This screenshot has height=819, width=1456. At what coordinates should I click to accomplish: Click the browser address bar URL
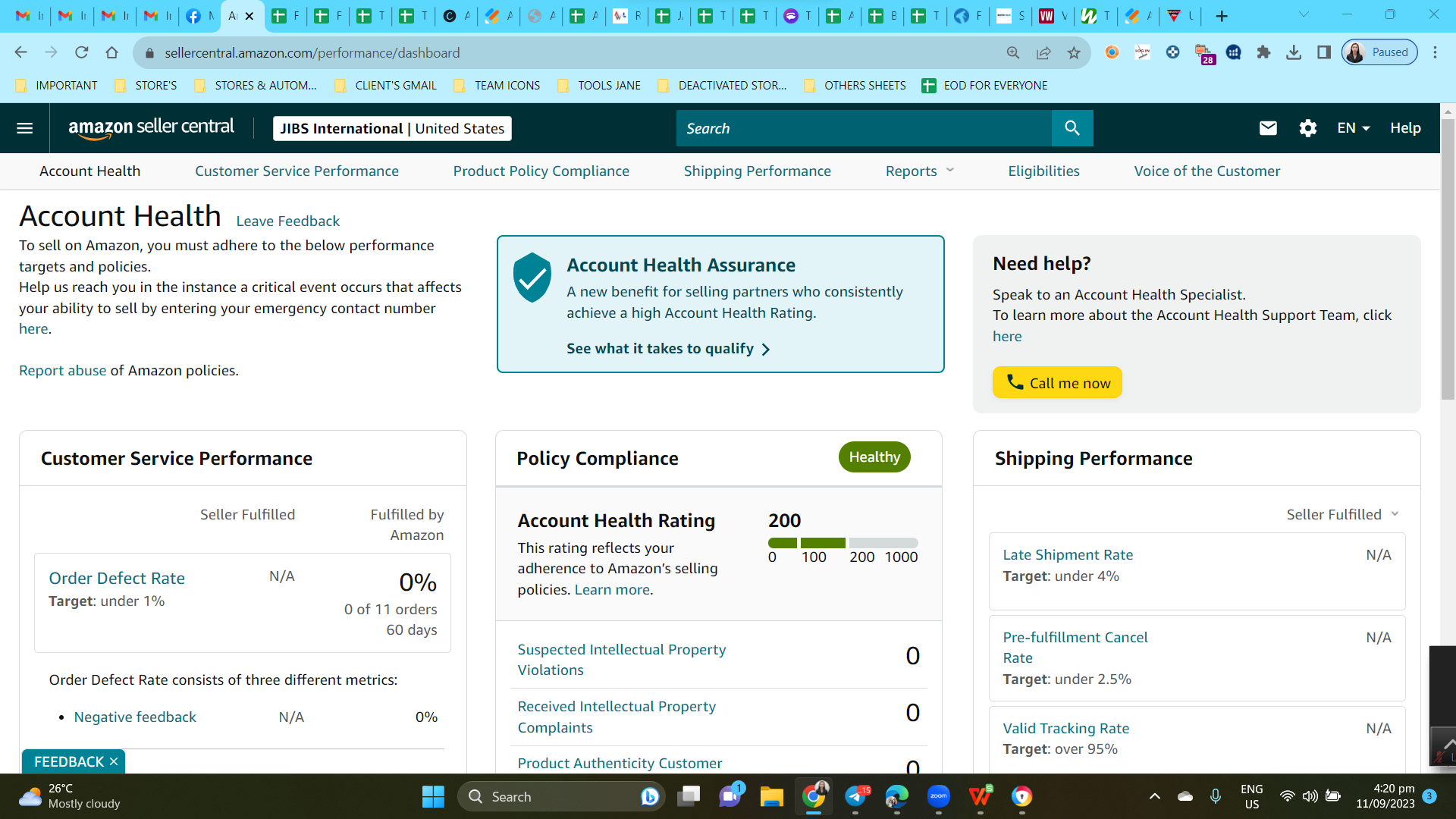point(312,52)
